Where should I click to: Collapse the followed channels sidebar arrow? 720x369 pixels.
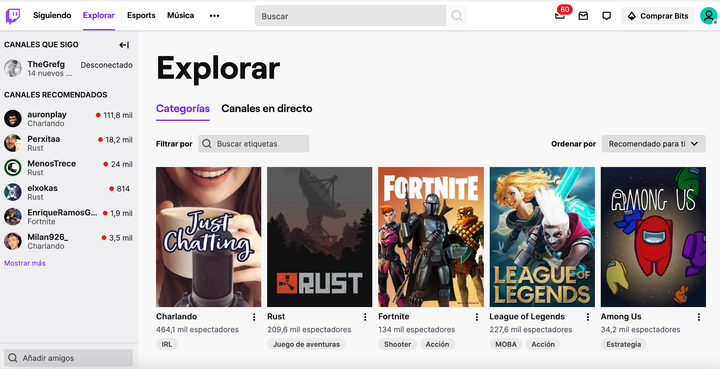(x=124, y=45)
